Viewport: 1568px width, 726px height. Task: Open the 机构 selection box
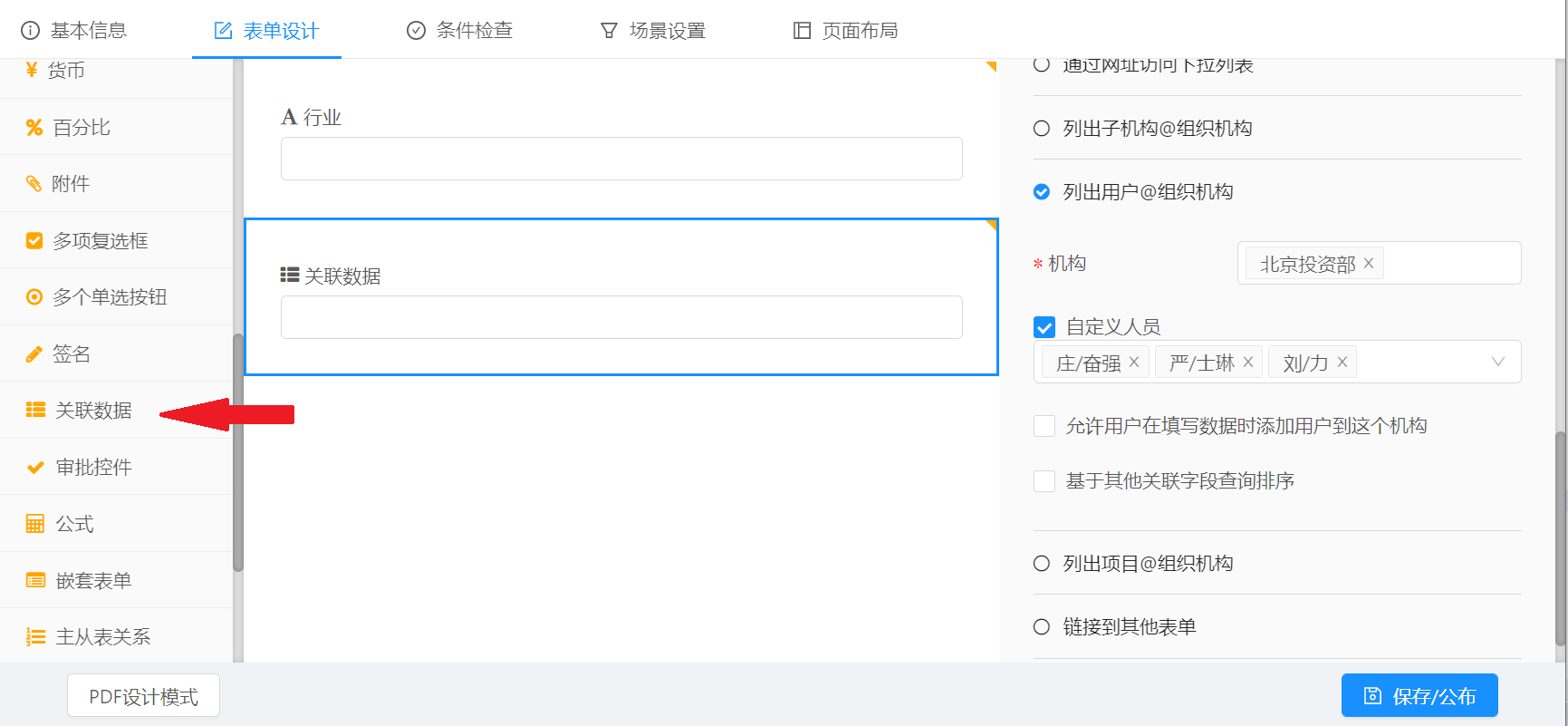pos(1379,263)
